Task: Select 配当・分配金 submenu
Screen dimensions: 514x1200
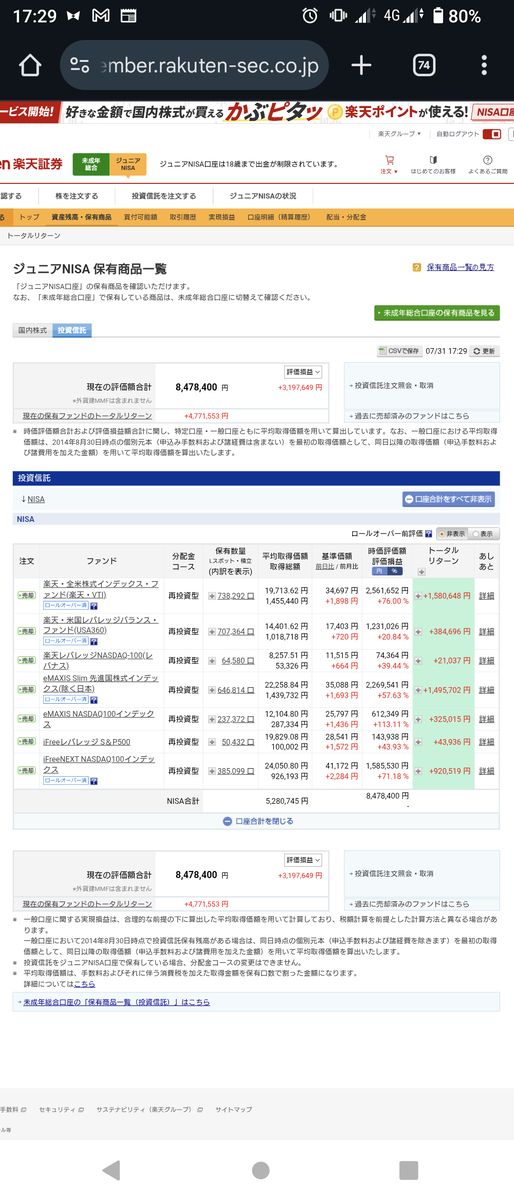Action: [347, 217]
